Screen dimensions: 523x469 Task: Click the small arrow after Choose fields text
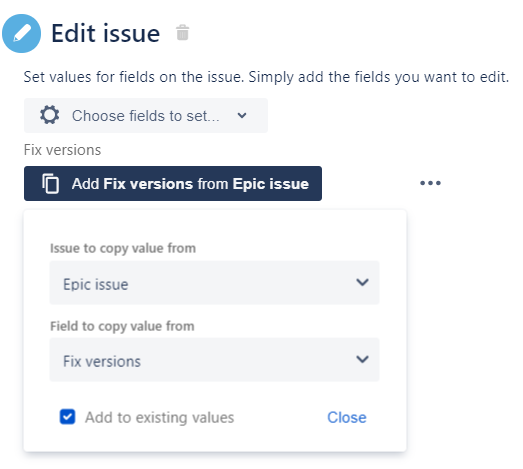[x=242, y=116]
